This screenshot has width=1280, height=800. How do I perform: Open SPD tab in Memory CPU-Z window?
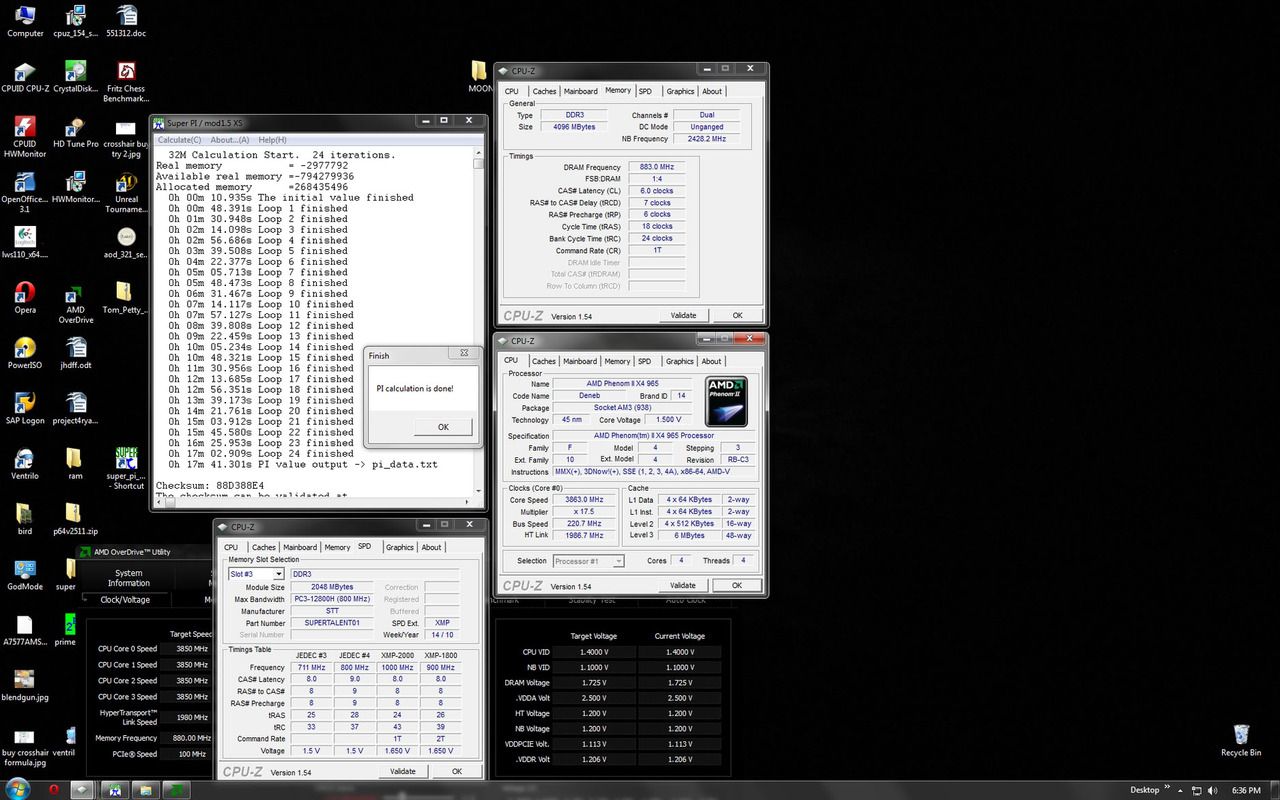pos(645,91)
